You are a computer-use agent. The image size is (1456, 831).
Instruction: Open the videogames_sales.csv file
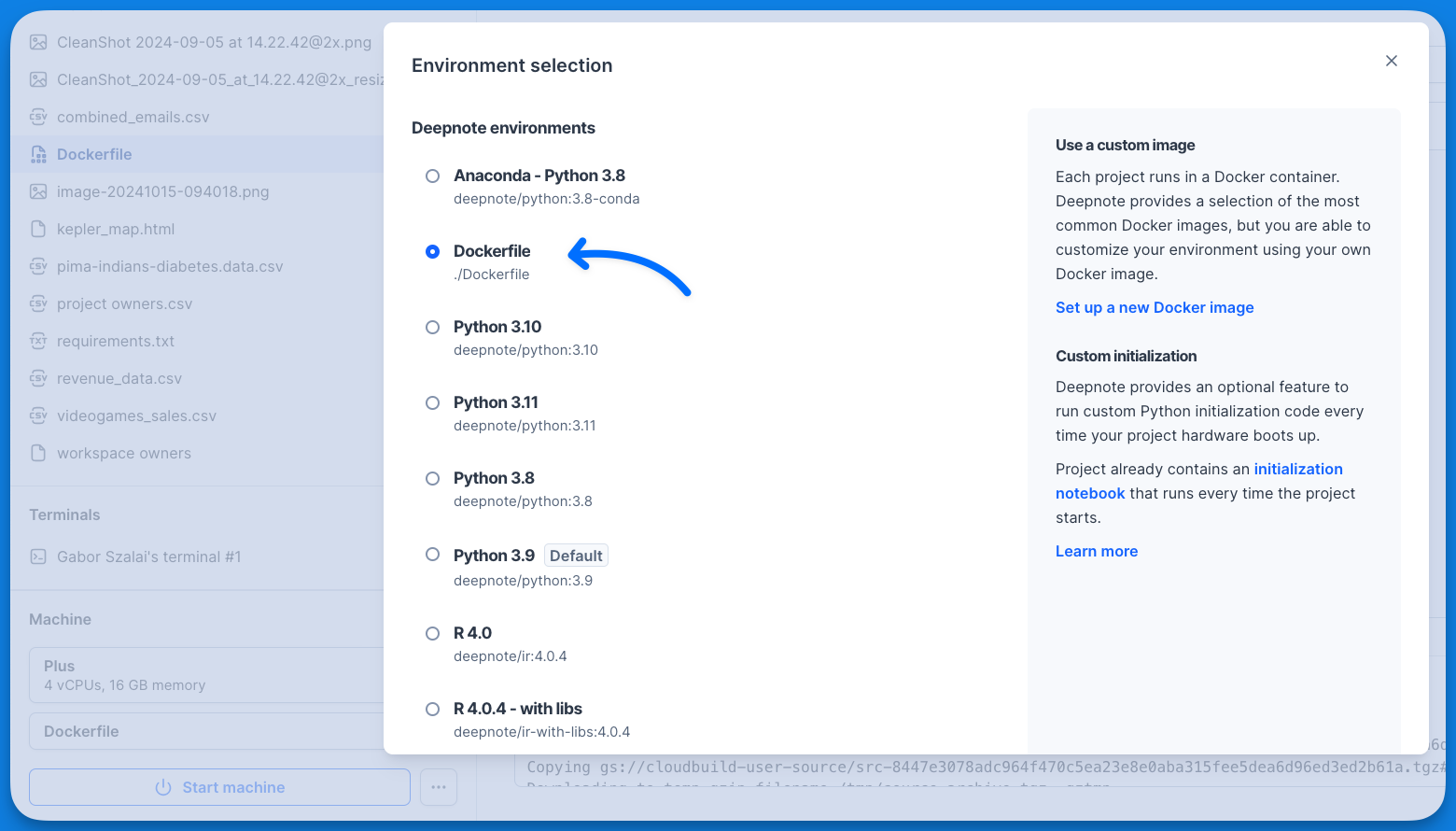pos(136,415)
